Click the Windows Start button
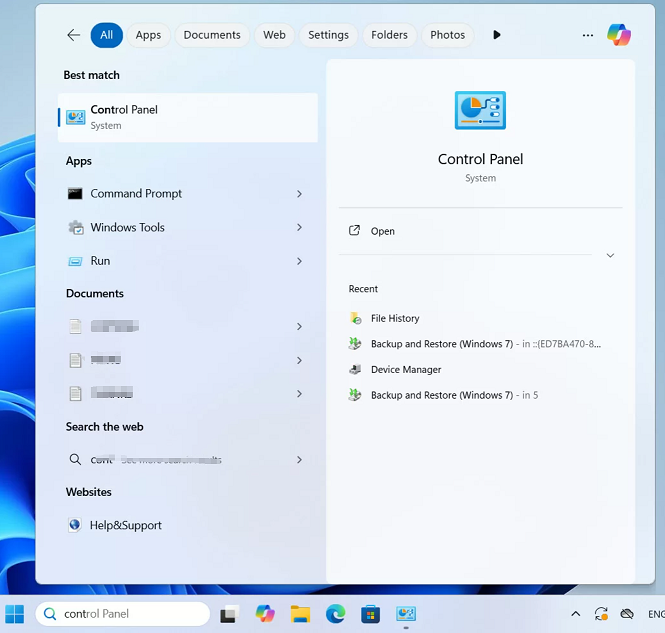This screenshot has height=633, width=665. point(15,613)
